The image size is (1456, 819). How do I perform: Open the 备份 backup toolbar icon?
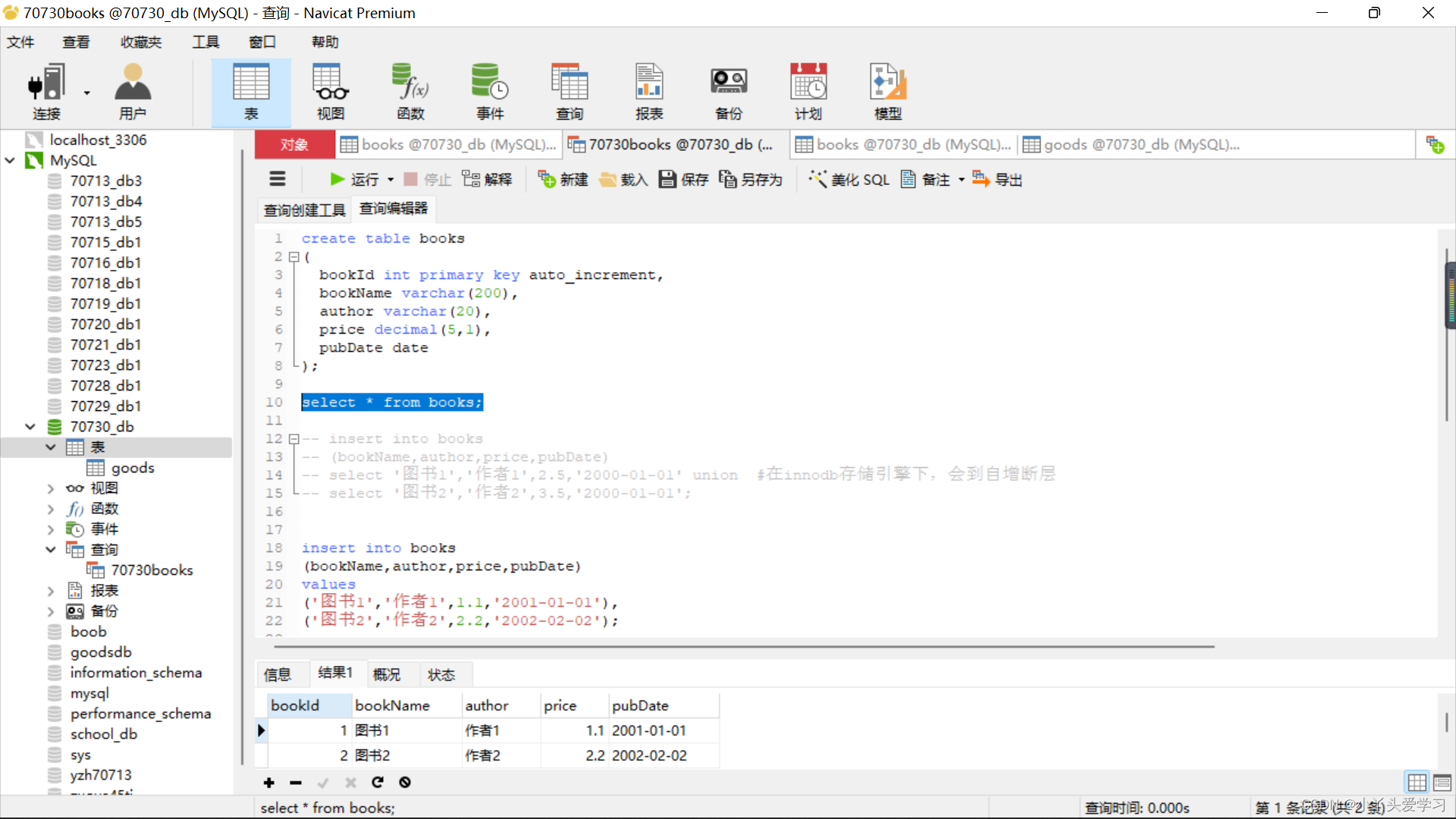point(729,92)
